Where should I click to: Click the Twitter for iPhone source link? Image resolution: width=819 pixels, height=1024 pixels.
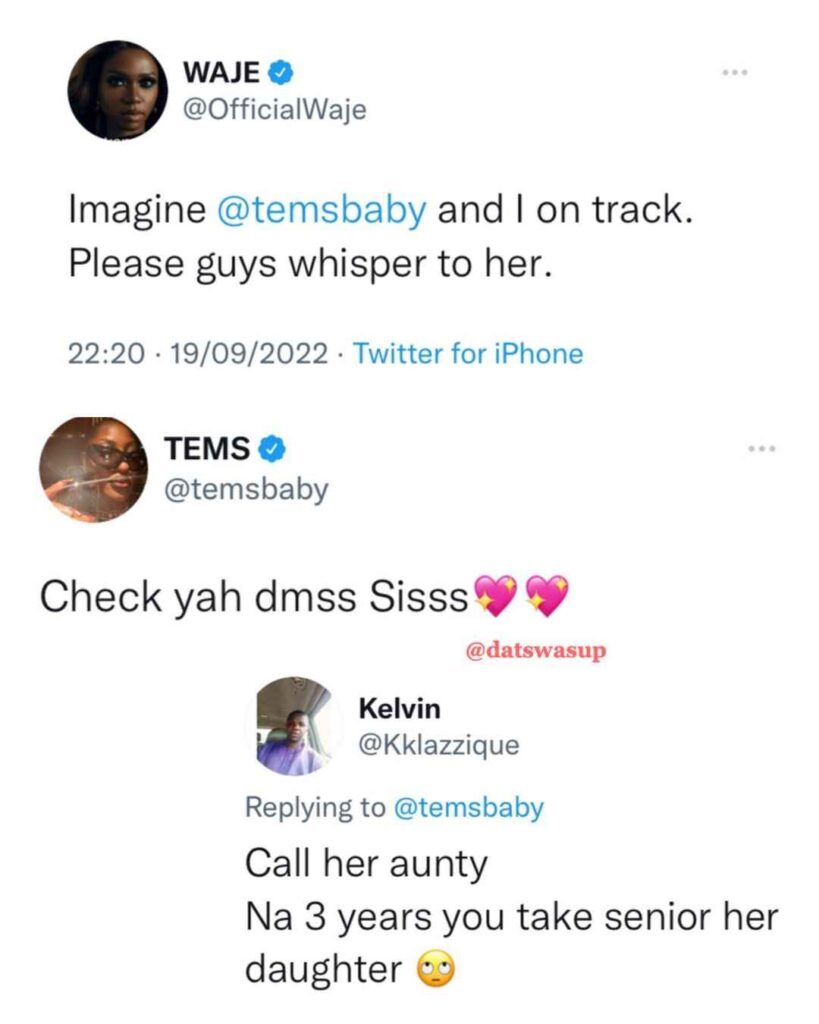pos(468,353)
